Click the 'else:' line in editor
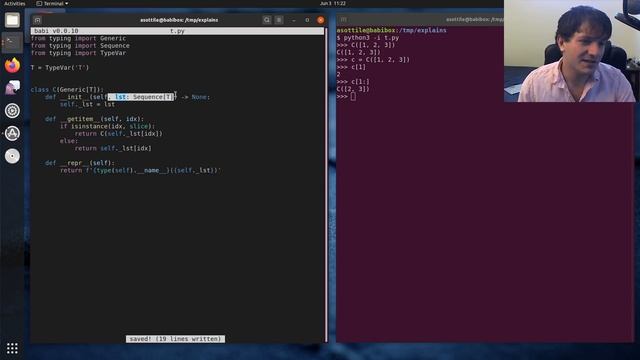The height and width of the screenshot is (360, 640). tap(69, 141)
